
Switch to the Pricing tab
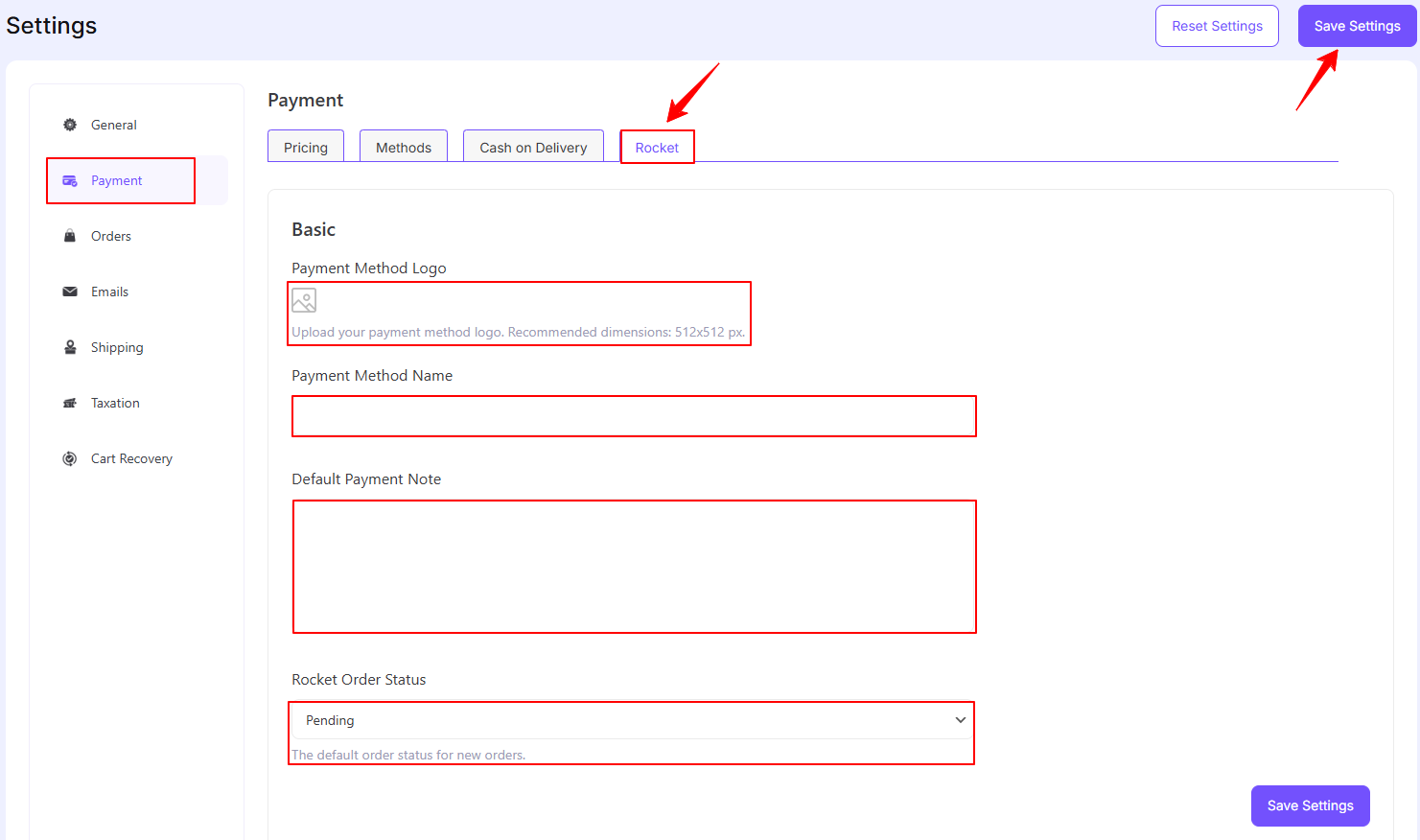click(x=306, y=147)
